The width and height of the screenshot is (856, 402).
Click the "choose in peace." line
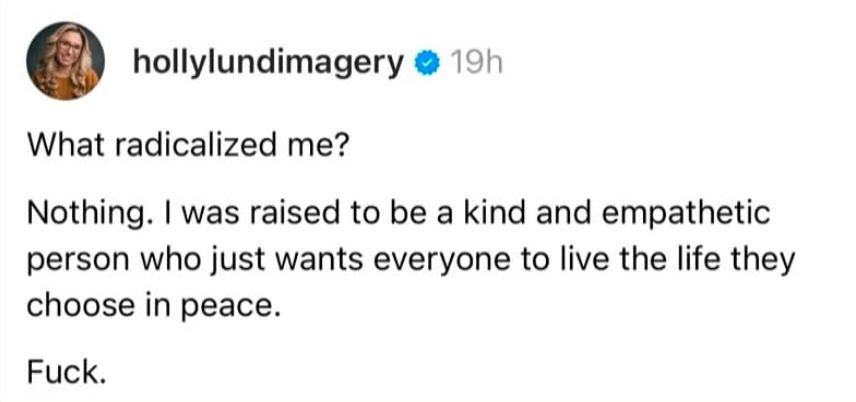[154, 308]
